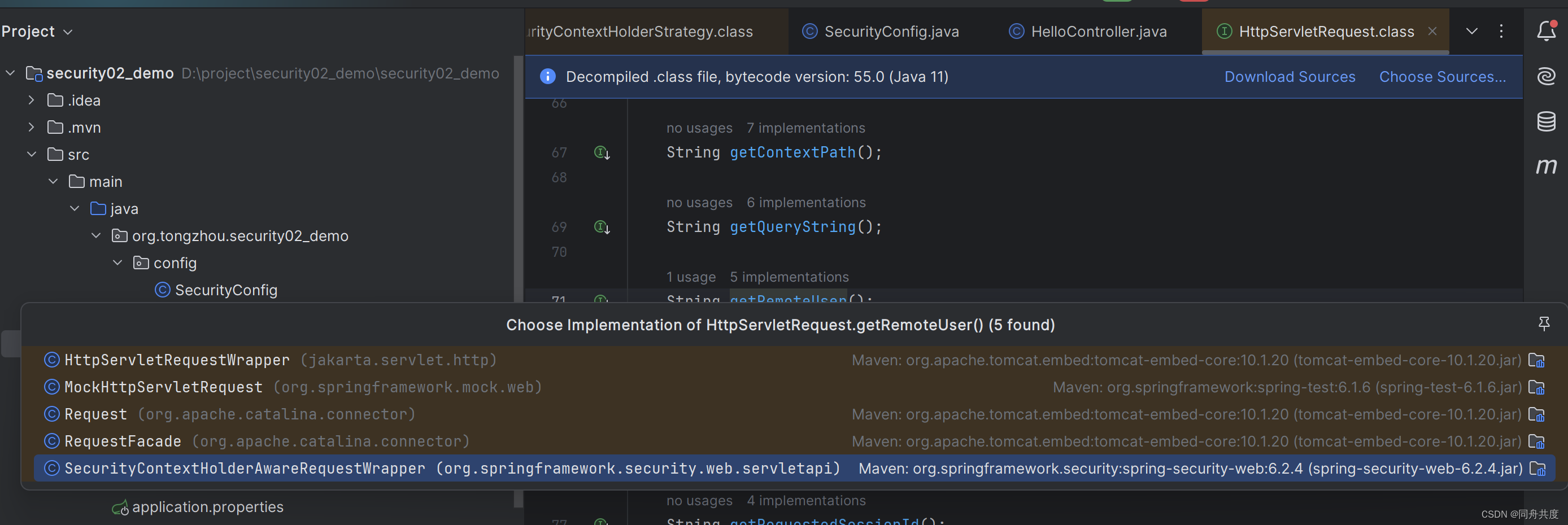This screenshot has height=525, width=1568.
Task: Click the interface icon on HttpServletRequest.class tab
Action: click(1224, 31)
